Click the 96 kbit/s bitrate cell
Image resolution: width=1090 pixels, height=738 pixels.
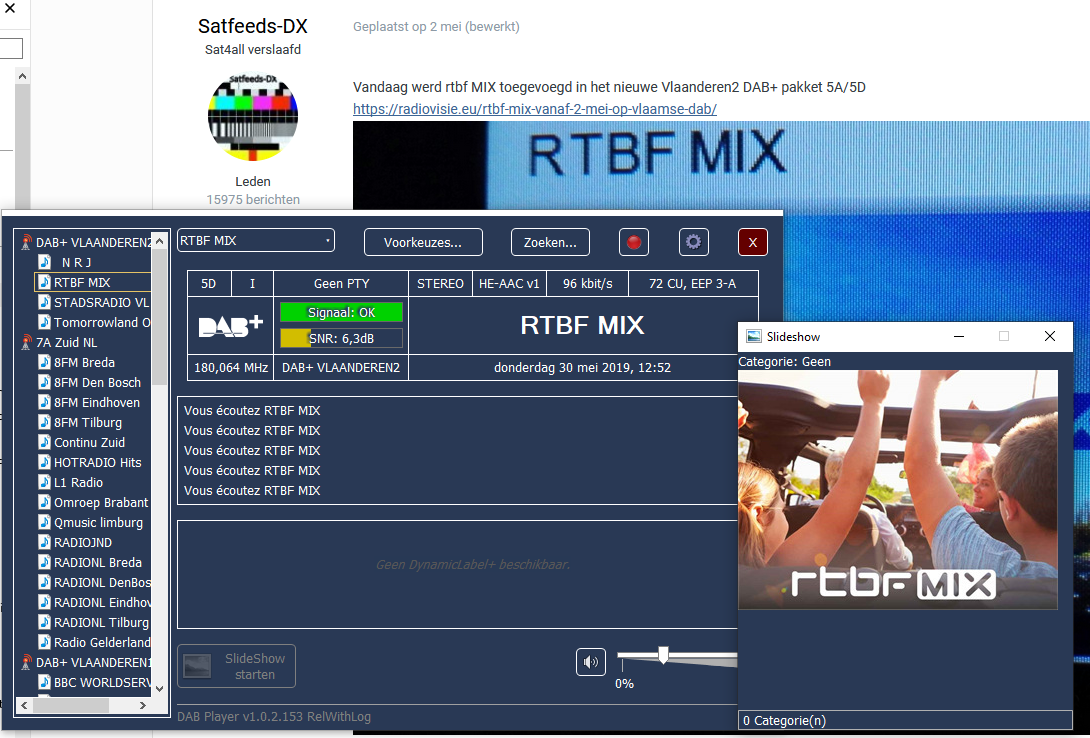coord(587,284)
